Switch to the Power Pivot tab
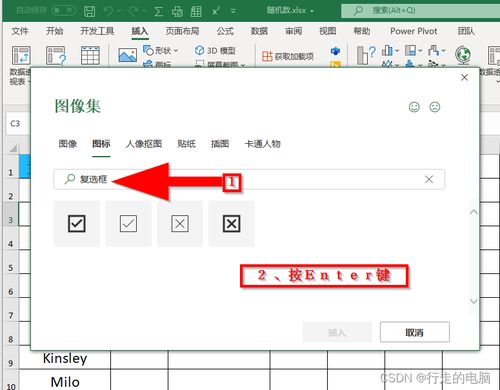The height and width of the screenshot is (390, 500). coord(414,31)
